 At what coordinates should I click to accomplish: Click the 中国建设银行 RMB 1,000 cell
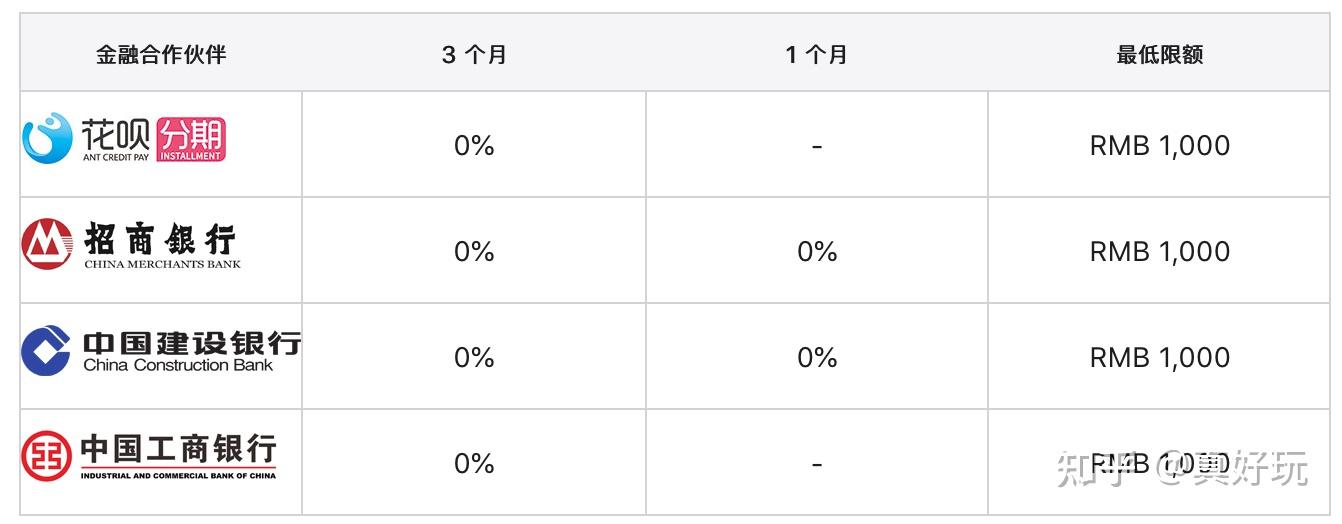pos(1159,358)
